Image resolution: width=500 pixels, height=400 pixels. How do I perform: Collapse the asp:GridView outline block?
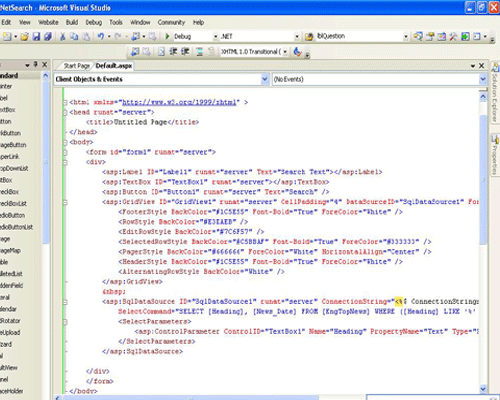tap(65, 202)
